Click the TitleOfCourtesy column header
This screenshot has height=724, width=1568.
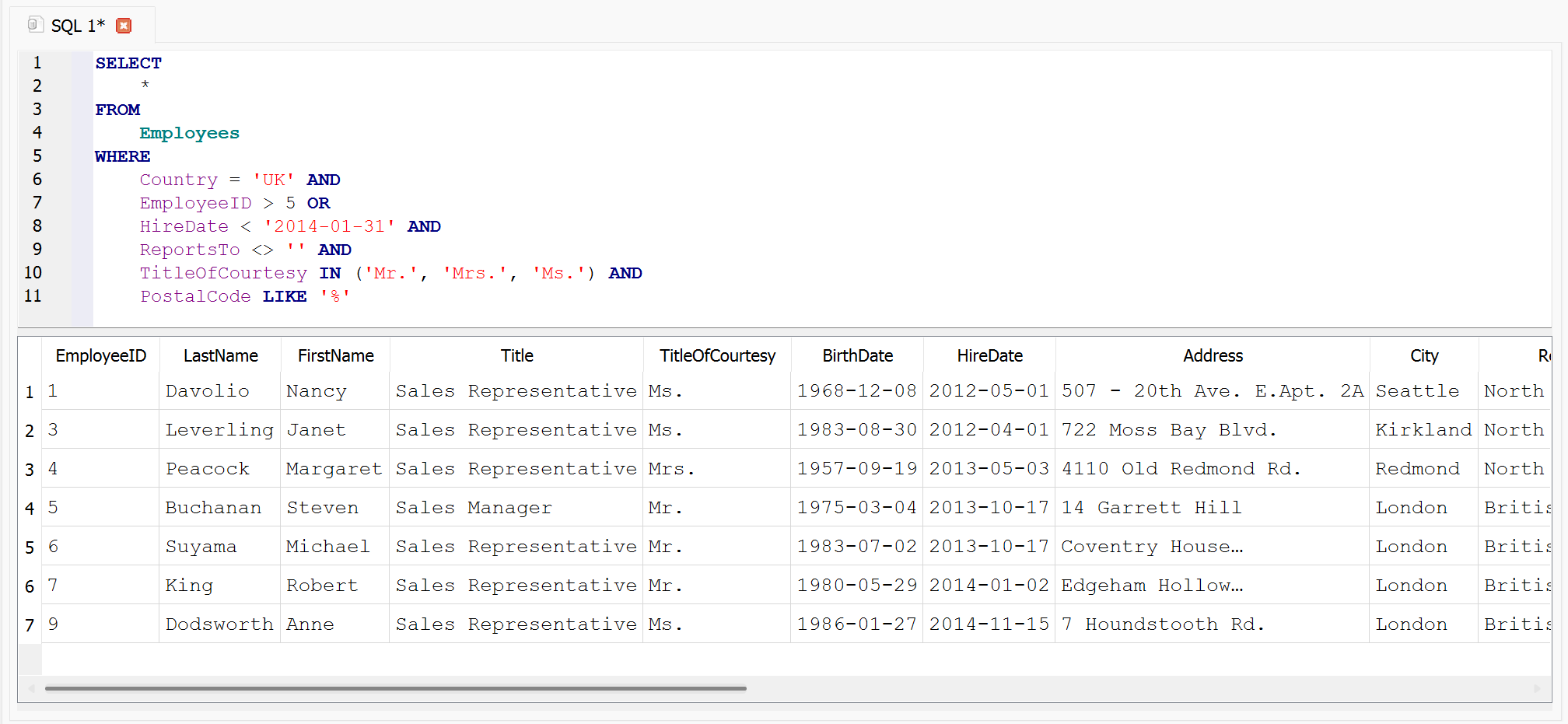coord(717,356)
